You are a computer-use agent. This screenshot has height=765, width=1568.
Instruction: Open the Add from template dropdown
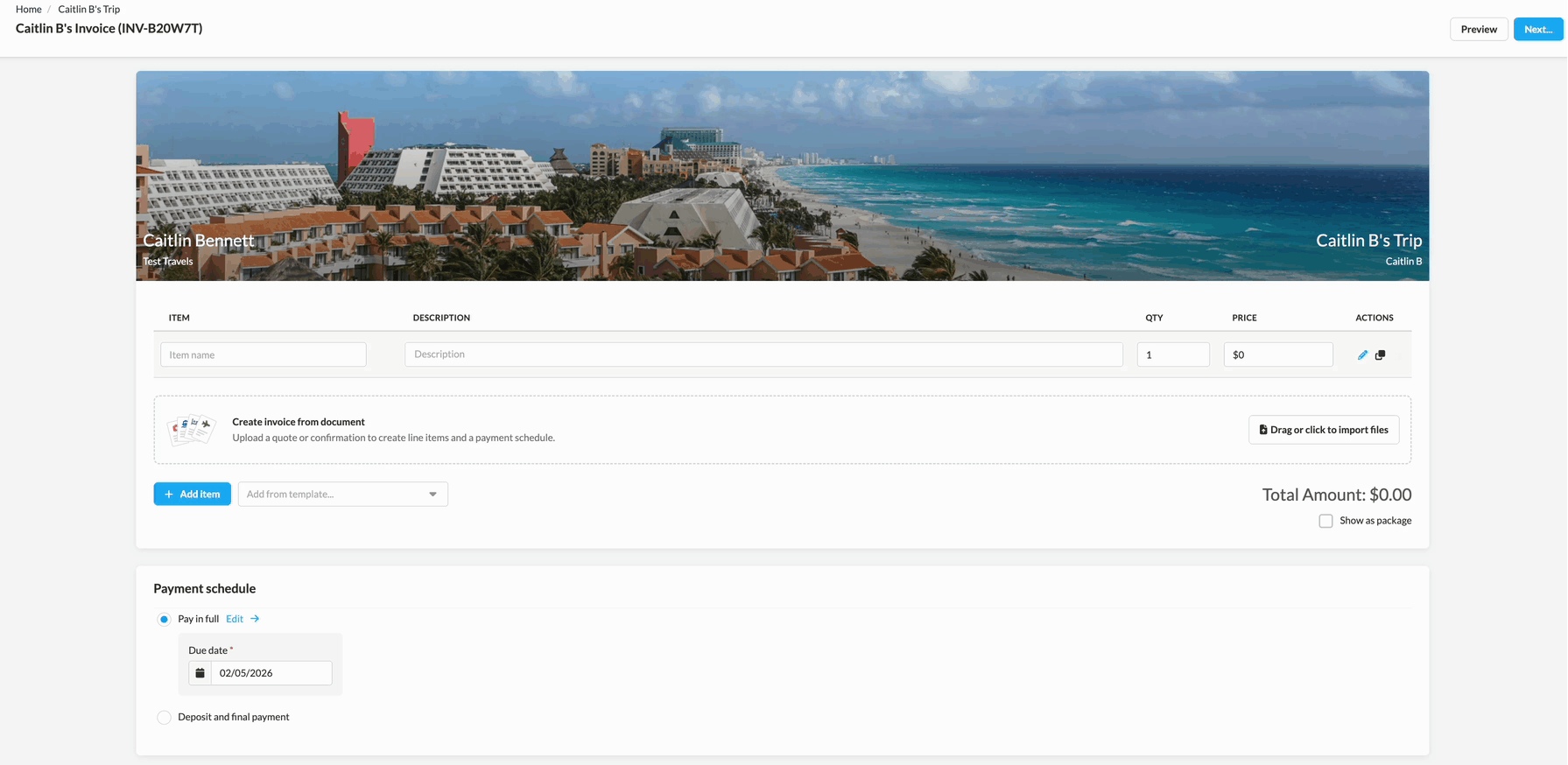pyautogui.click(x=342, y=495)
